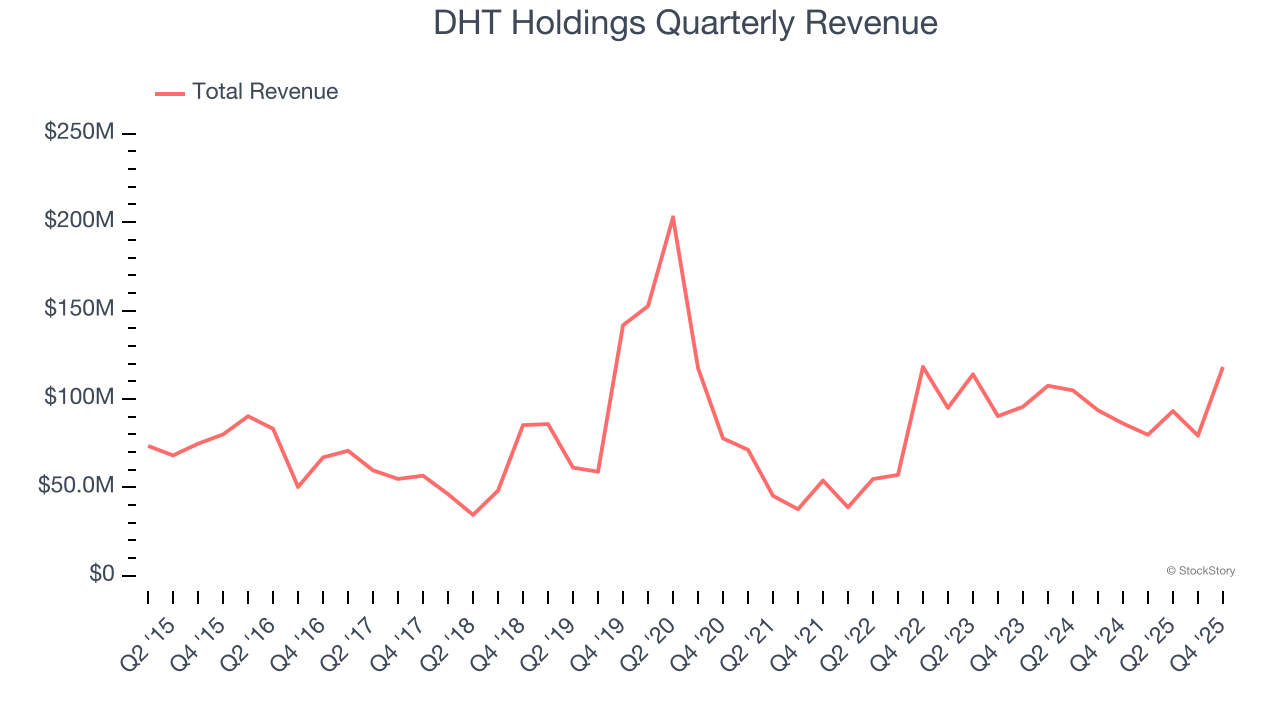Click the $150M y-axis label

point(79,307)
